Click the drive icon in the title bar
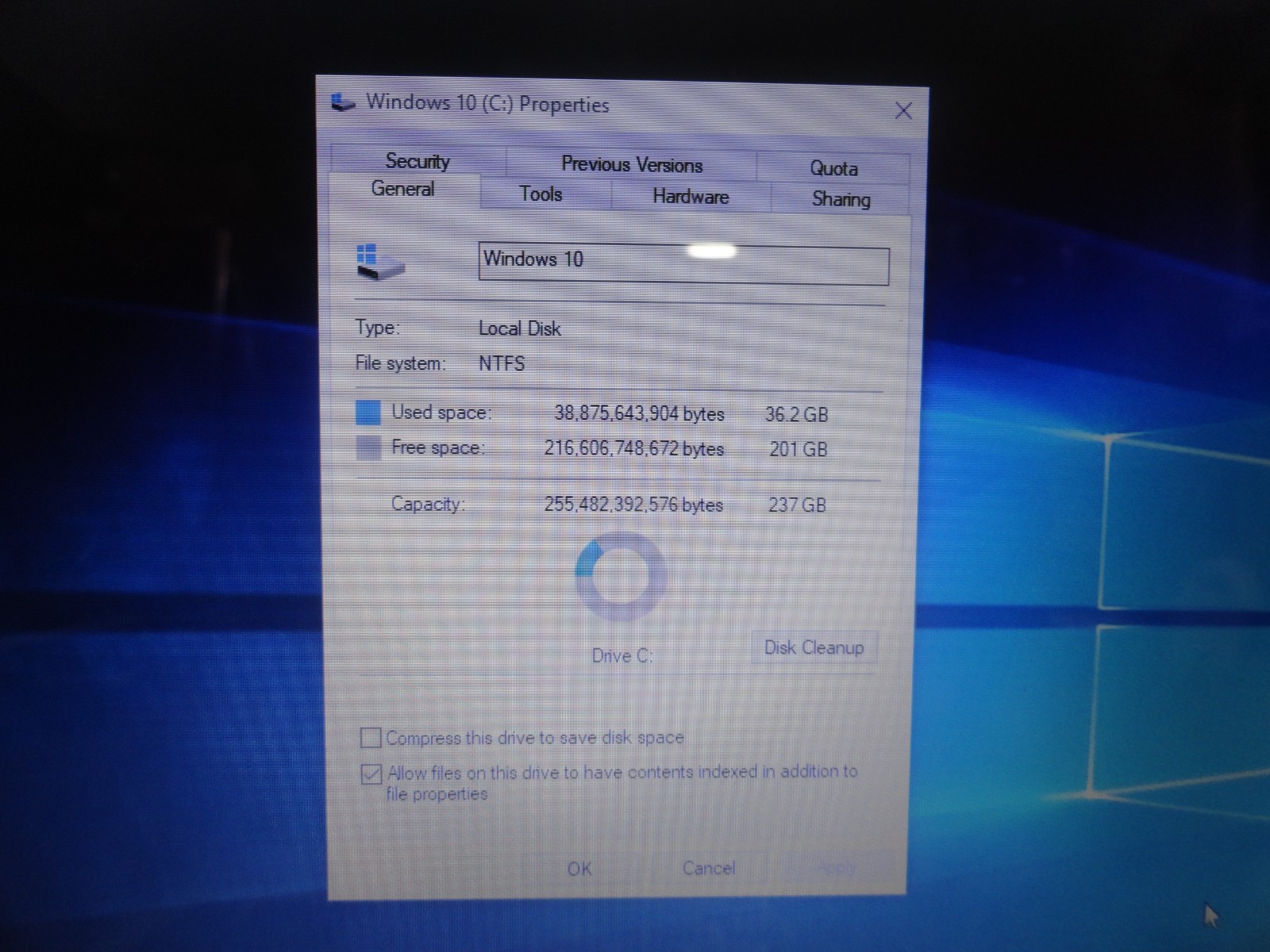The width and height of the screenshot is (1270, 952). click(343, 102)
